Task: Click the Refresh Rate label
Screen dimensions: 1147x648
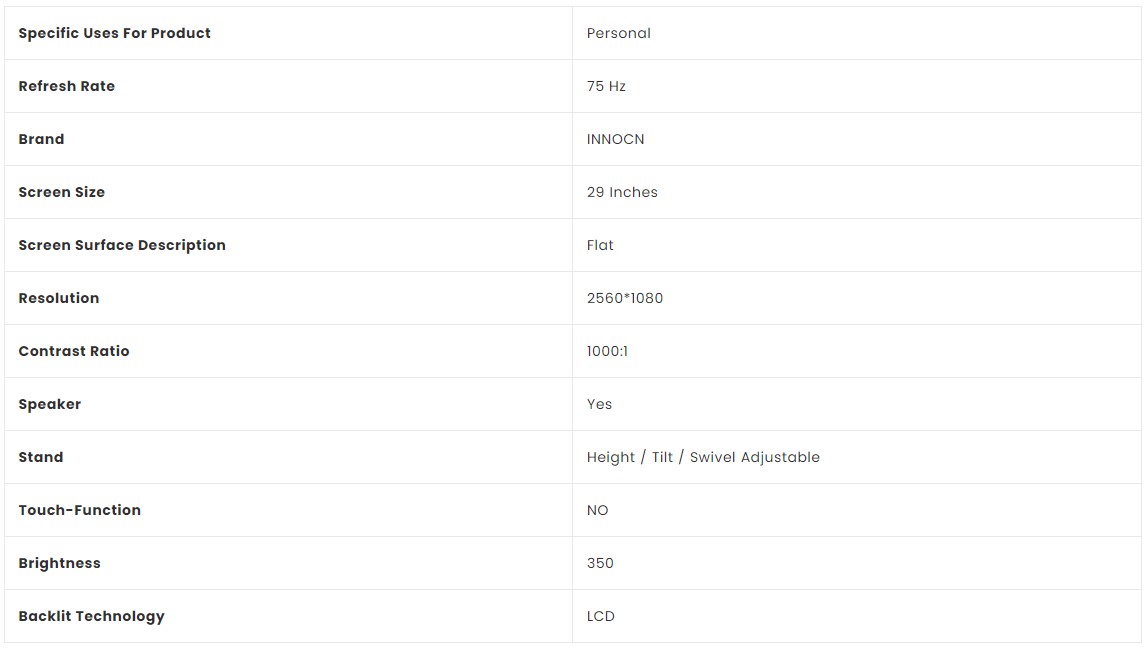Action: (67, 86)
